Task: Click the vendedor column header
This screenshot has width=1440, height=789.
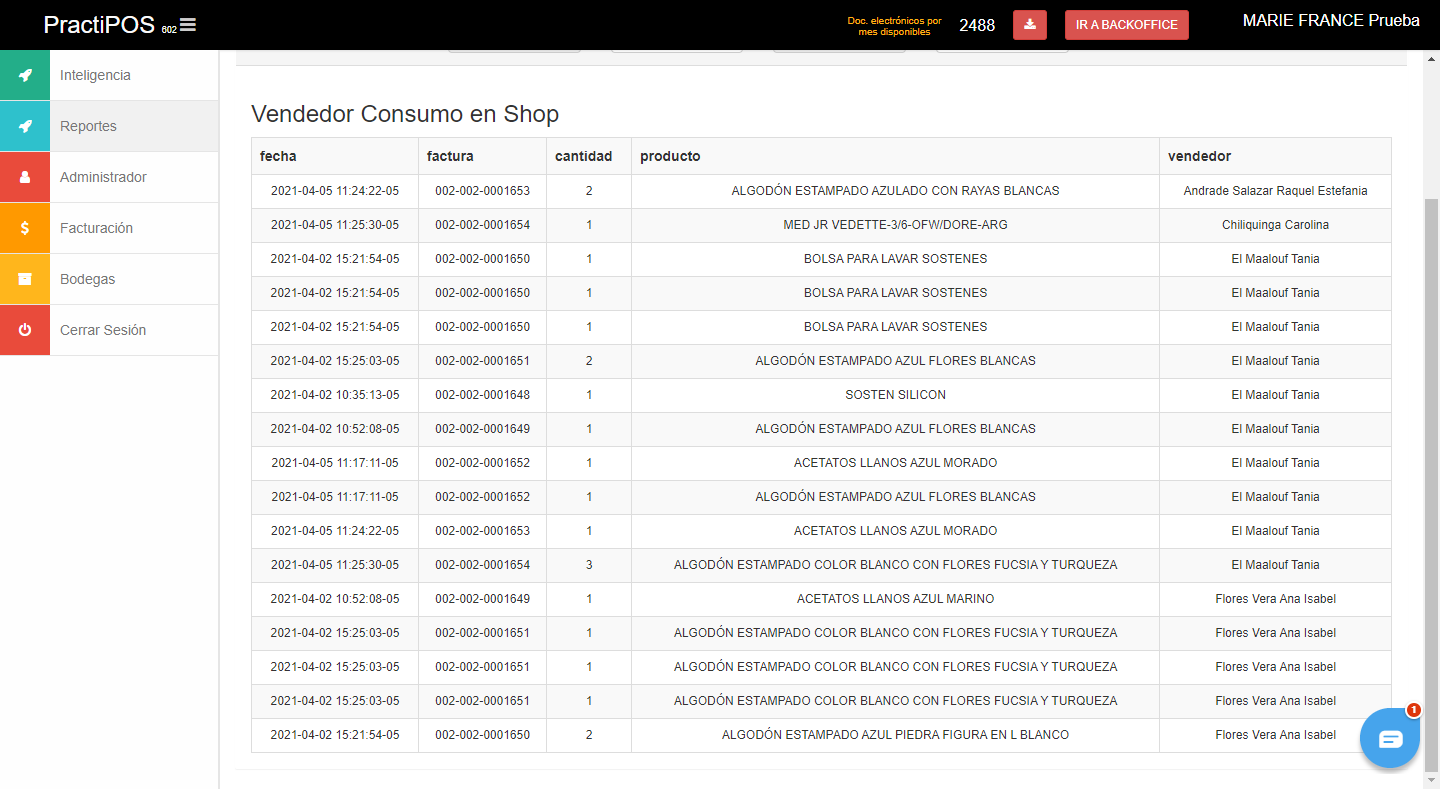Action: [x=1199, y=156]
